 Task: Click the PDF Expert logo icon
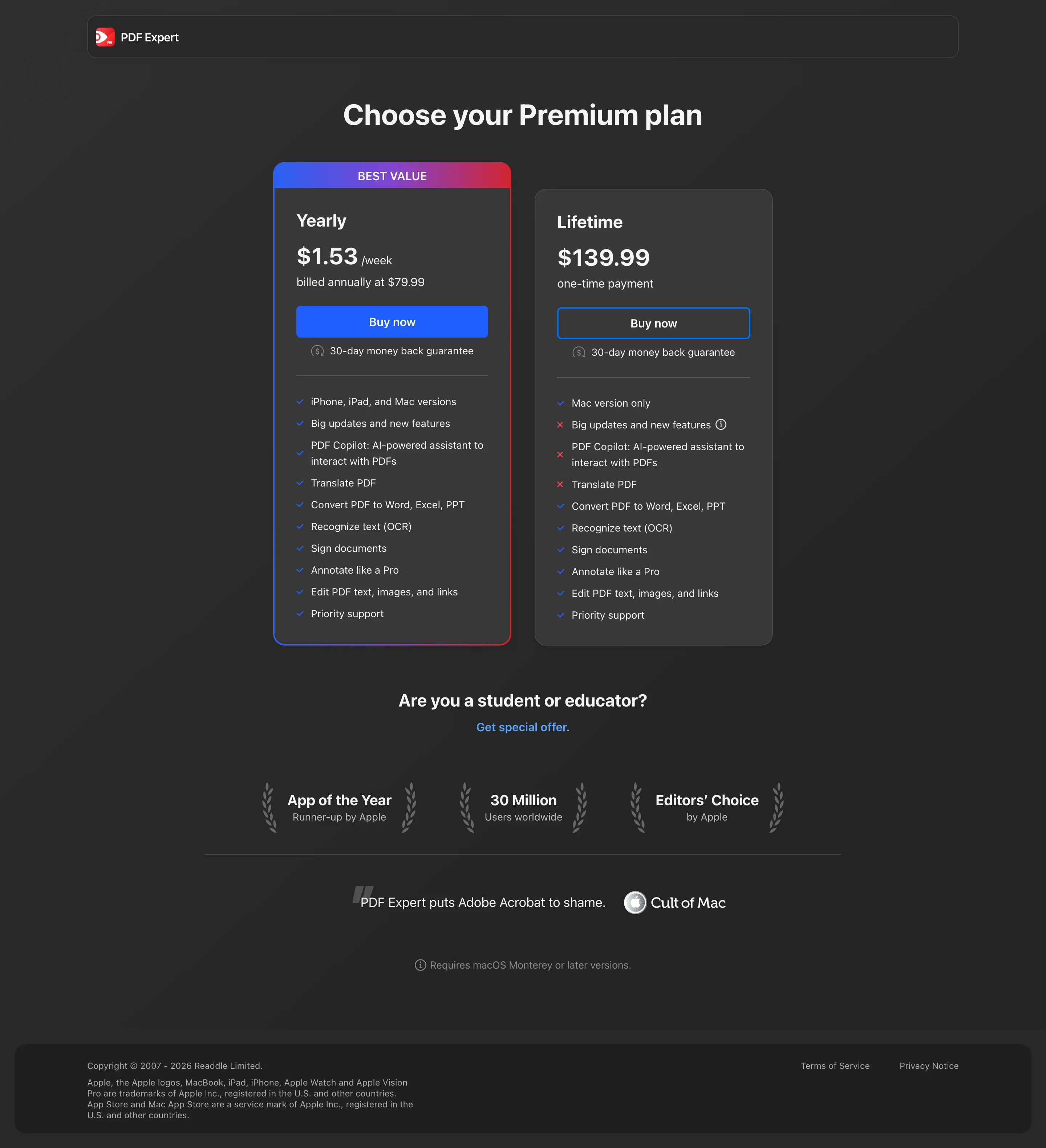105,37
